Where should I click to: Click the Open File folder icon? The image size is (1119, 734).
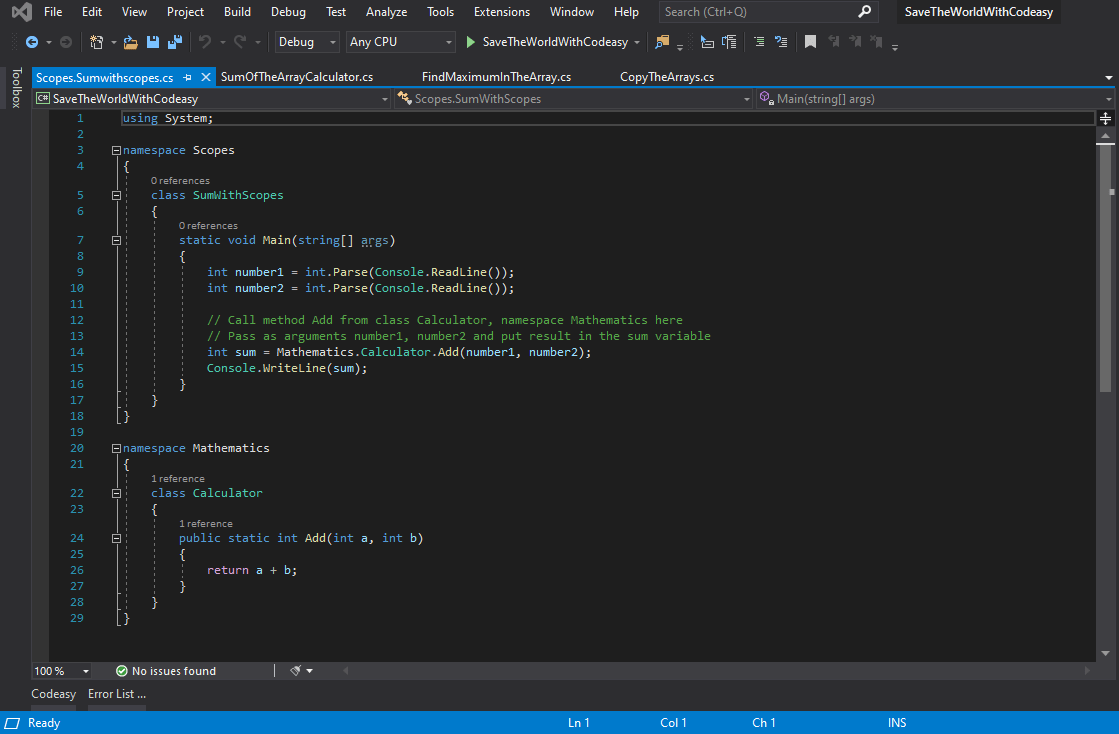coord(131,42)
